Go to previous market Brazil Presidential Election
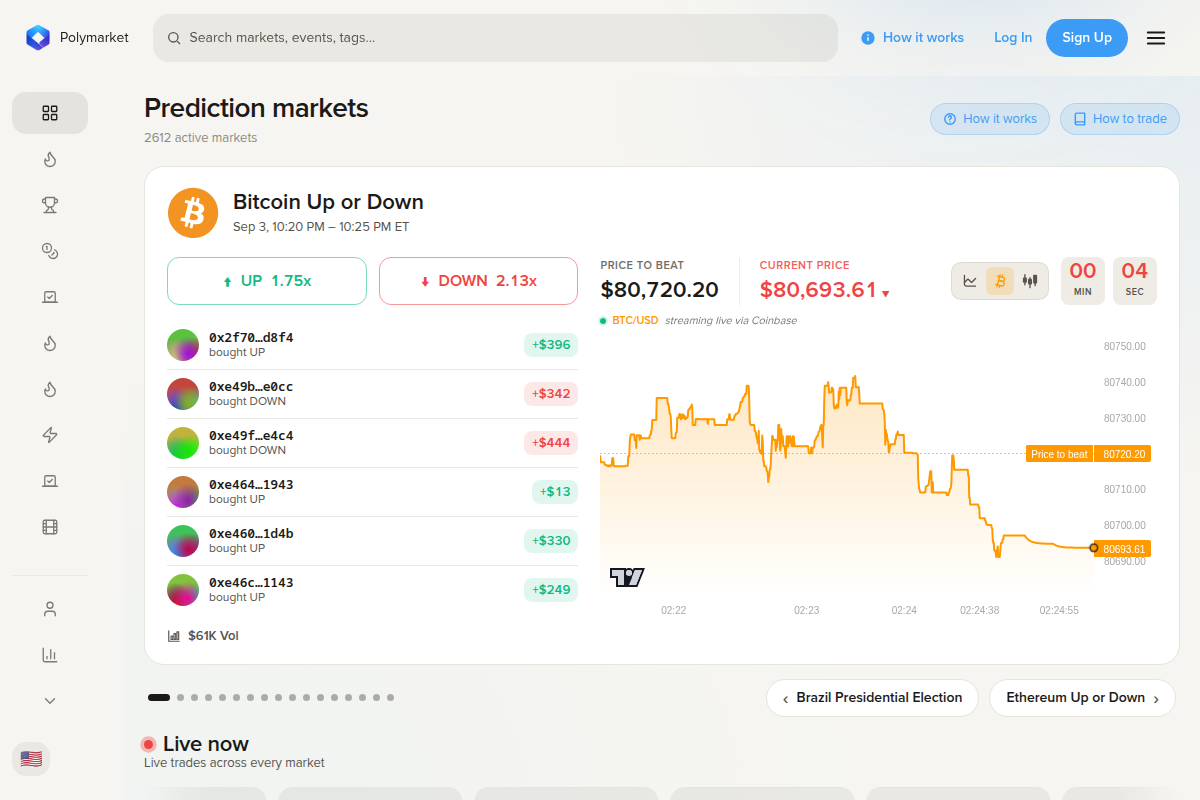 tap(872, 698)
